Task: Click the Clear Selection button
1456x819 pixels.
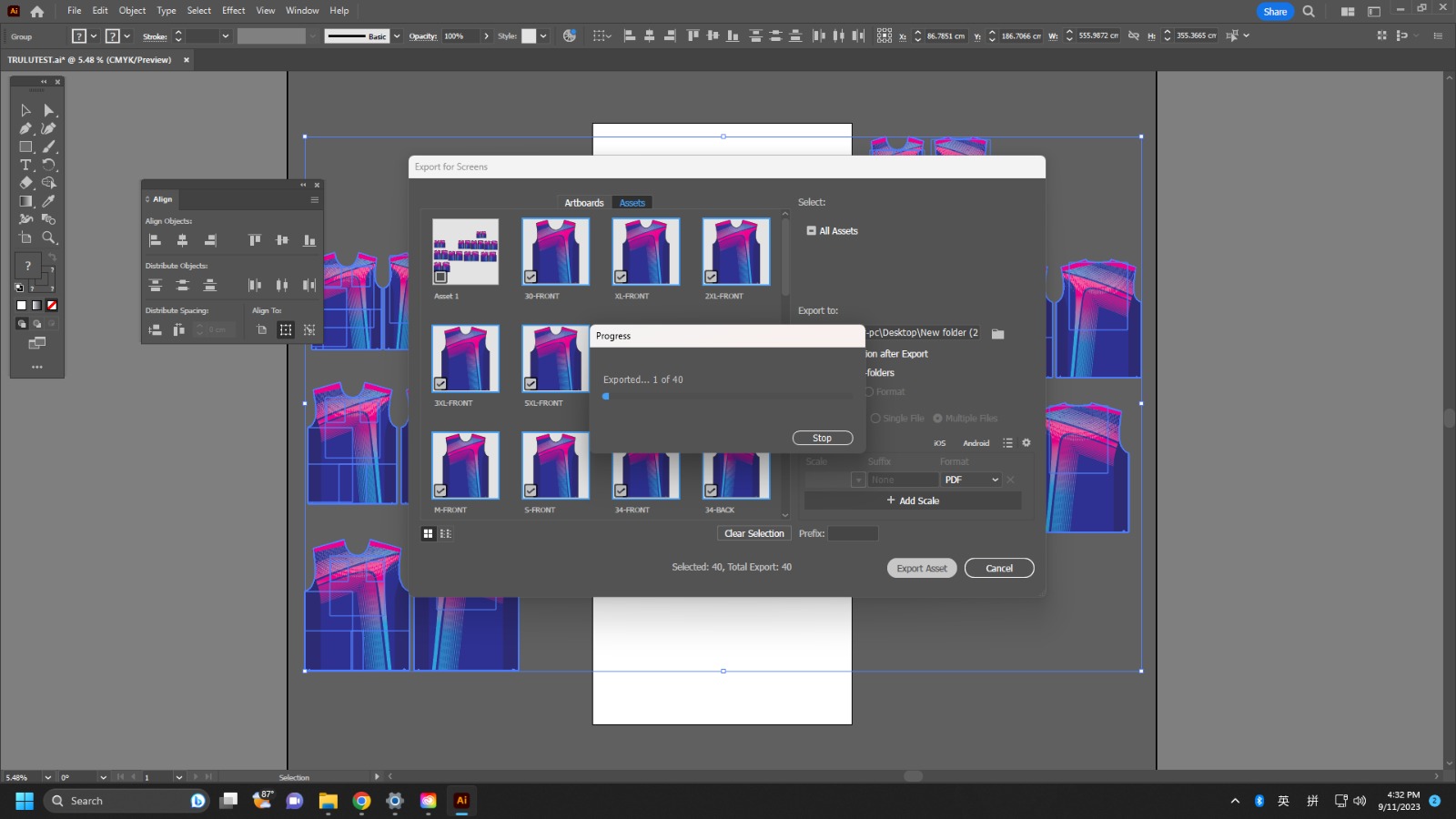Action: pos(753,533)
